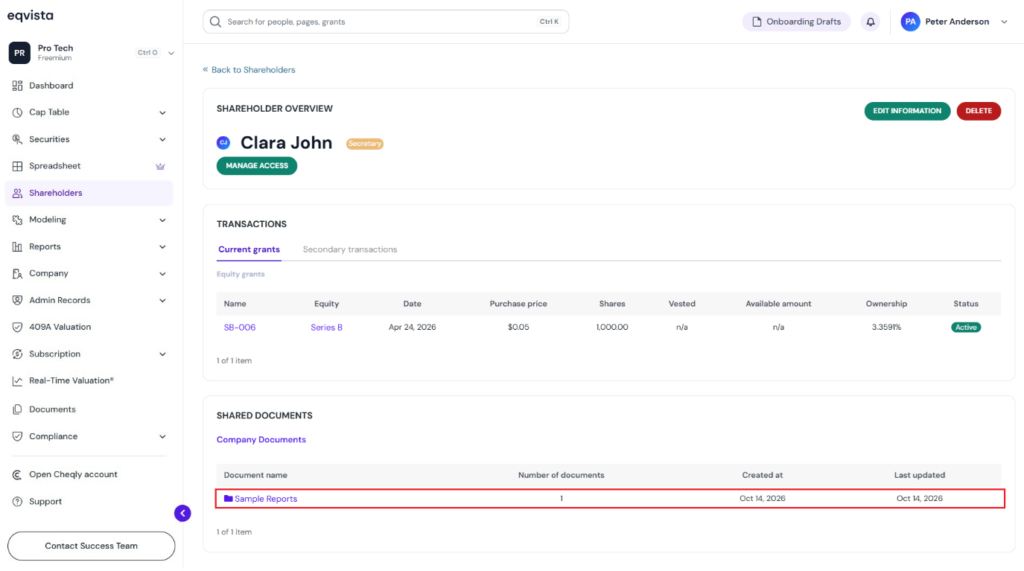Image resolution: width=1024 pixels, height=571 pixels.
Task: Click the eqvista logo
Action: point(30,16)
